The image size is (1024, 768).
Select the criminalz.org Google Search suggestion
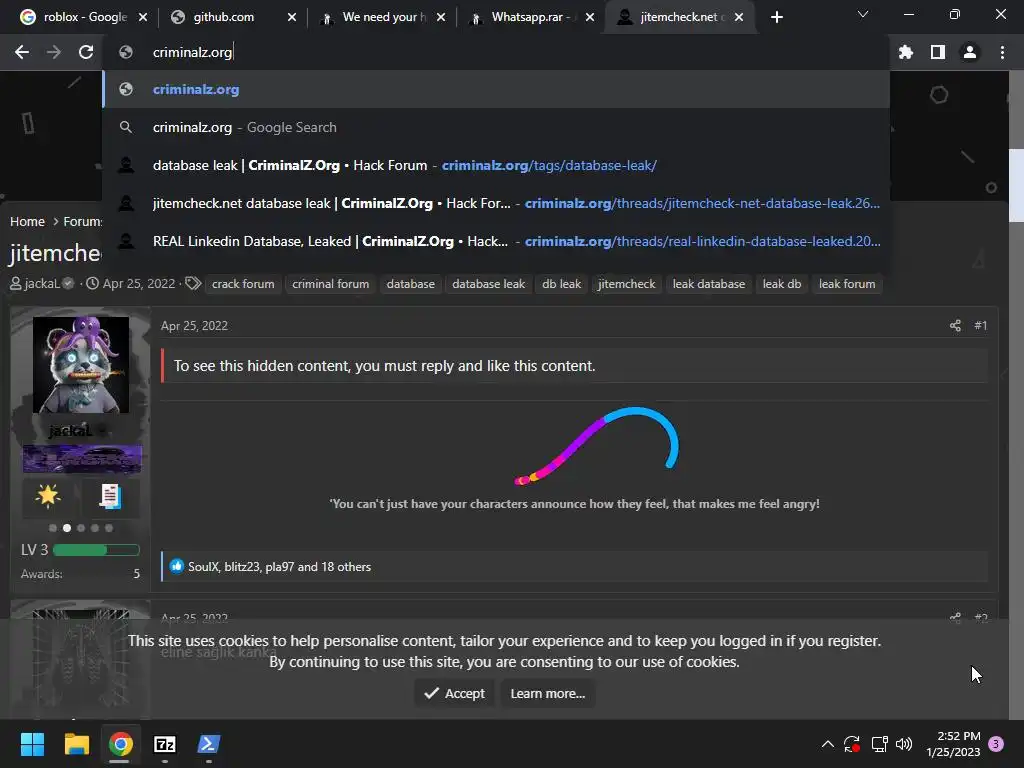click(496, 127)
